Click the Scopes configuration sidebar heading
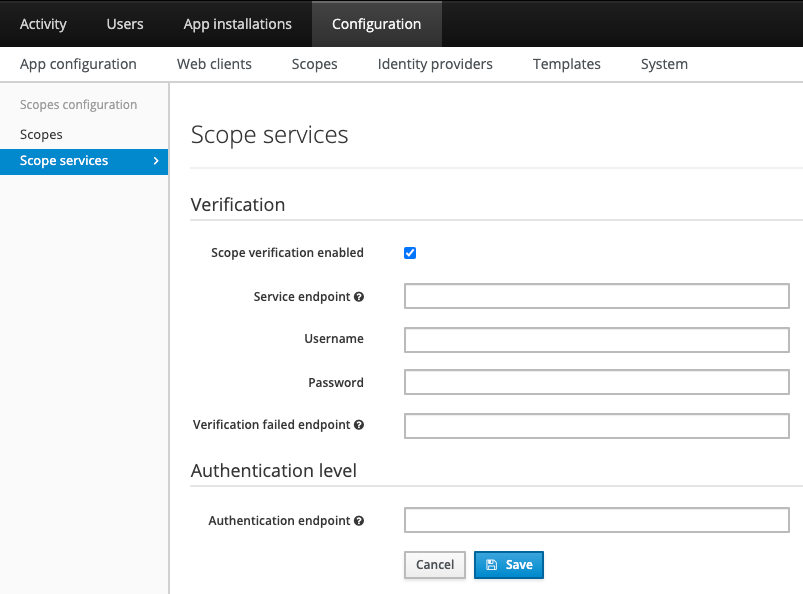The width and height of the screenshot is (803, 594). click(x=78, y=105)
